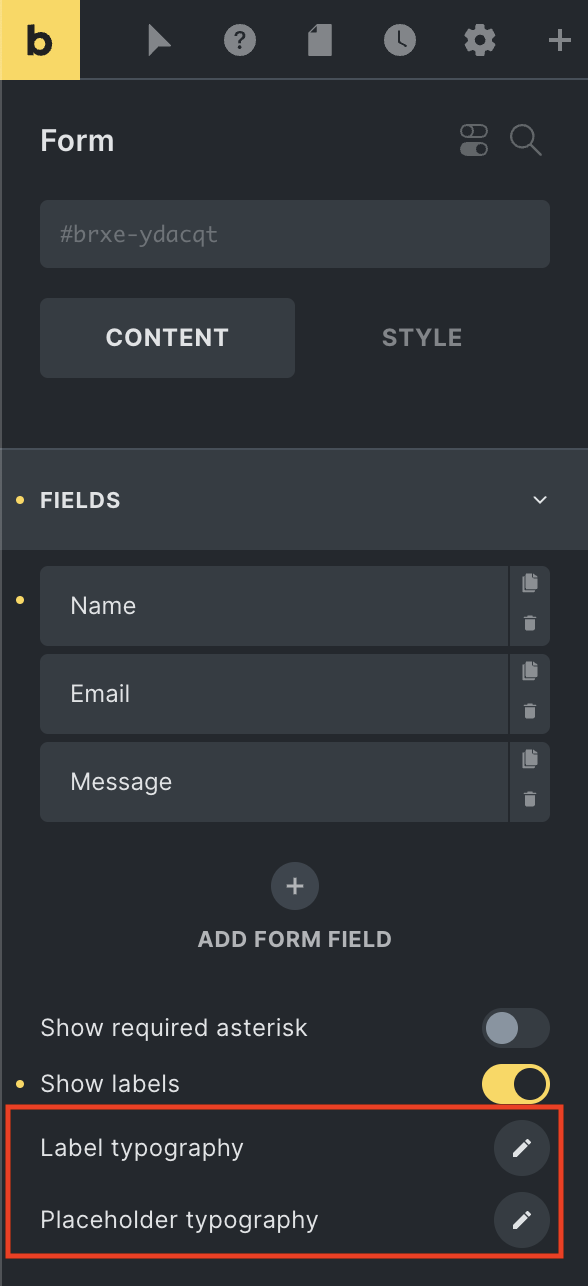588x1286 pixels.
Task: Toggle the element states switch icon
Action: [474, 140]
